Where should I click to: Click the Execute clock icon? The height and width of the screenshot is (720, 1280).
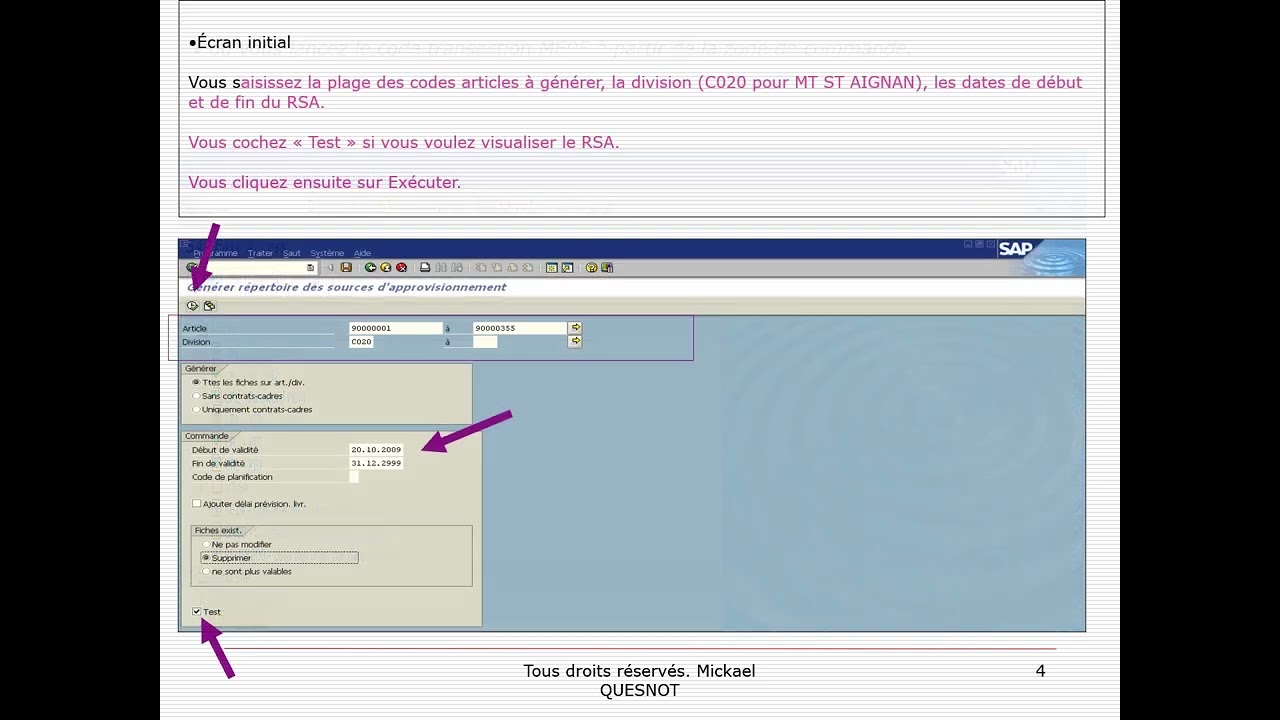192,306
